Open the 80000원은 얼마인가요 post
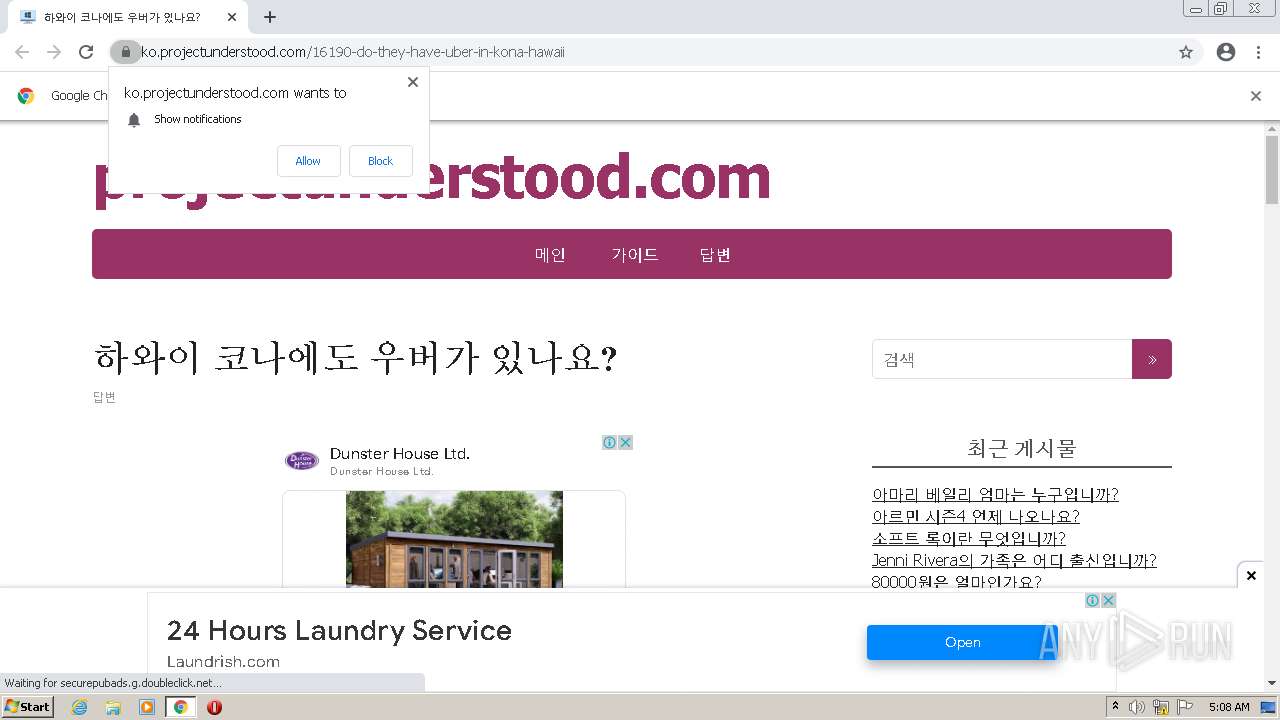Image resolution: width=1280 pixels, height=720 pixels. point(957,582)
